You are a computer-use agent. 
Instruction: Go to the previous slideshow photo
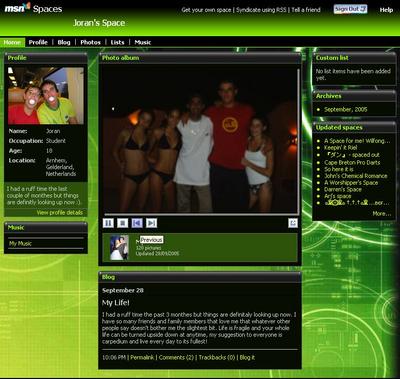tap(137, 223)
